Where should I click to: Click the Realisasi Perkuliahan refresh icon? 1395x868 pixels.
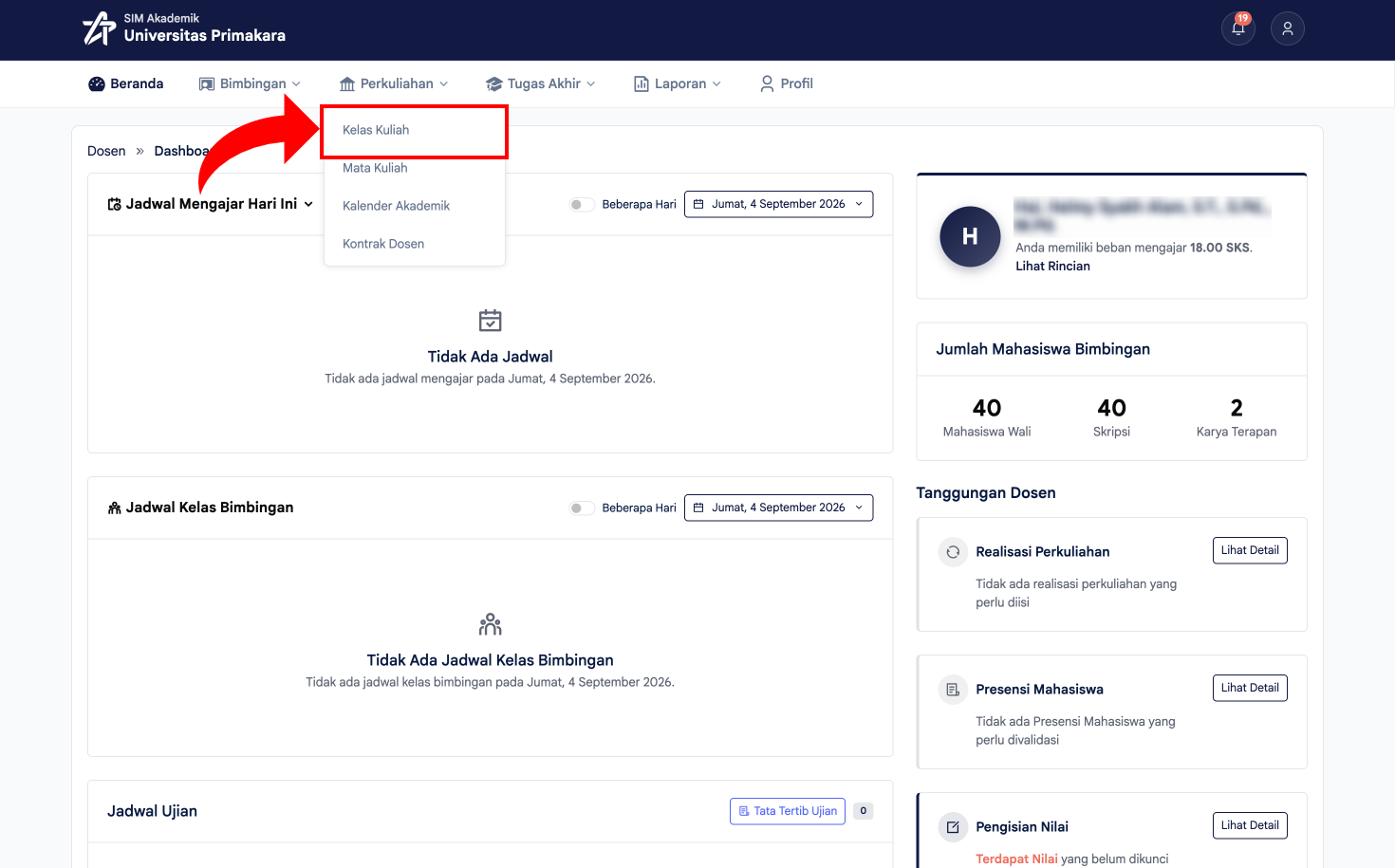[953, 552]
